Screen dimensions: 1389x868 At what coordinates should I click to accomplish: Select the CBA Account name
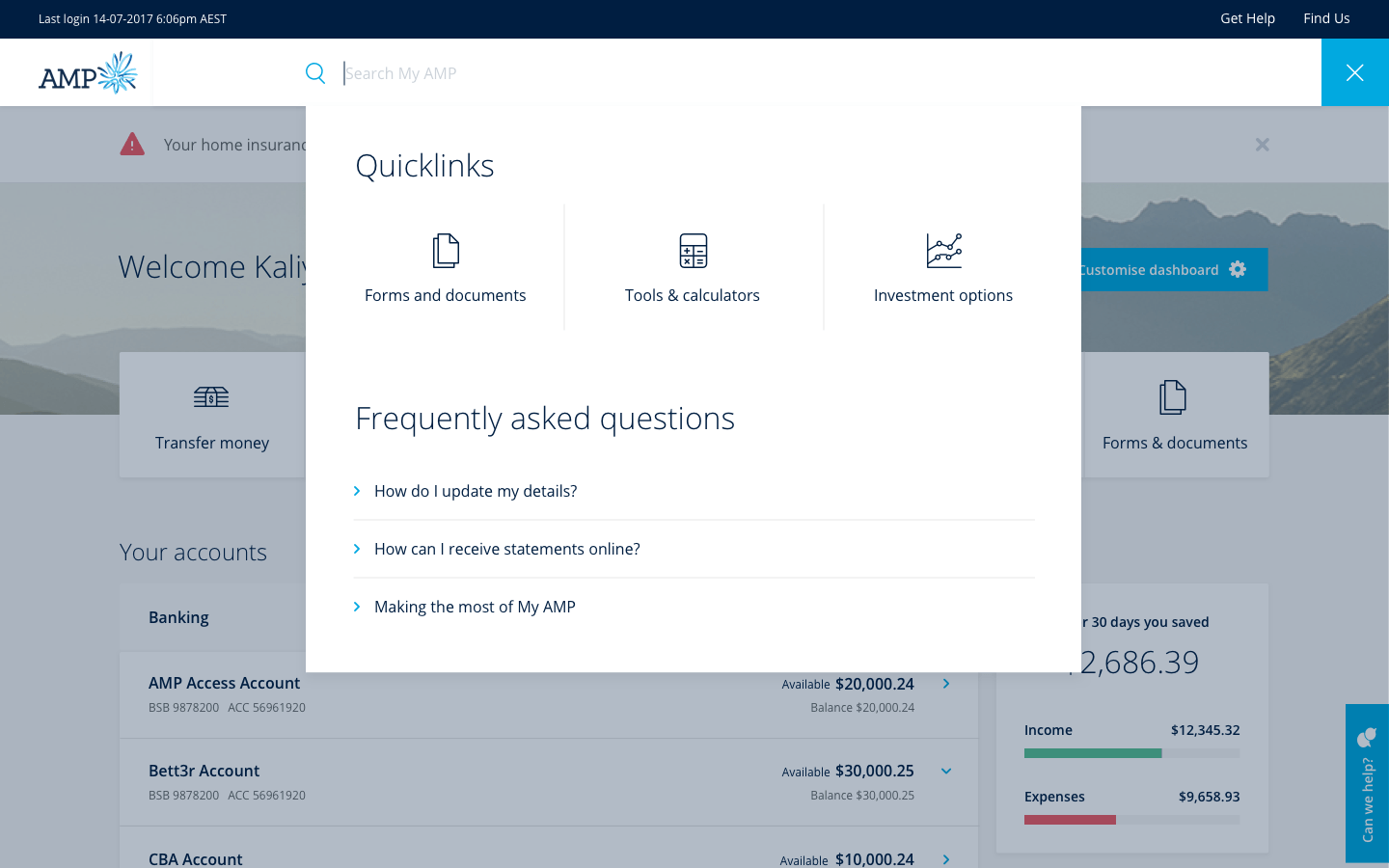pyautogui.click(x=195, y=858)
